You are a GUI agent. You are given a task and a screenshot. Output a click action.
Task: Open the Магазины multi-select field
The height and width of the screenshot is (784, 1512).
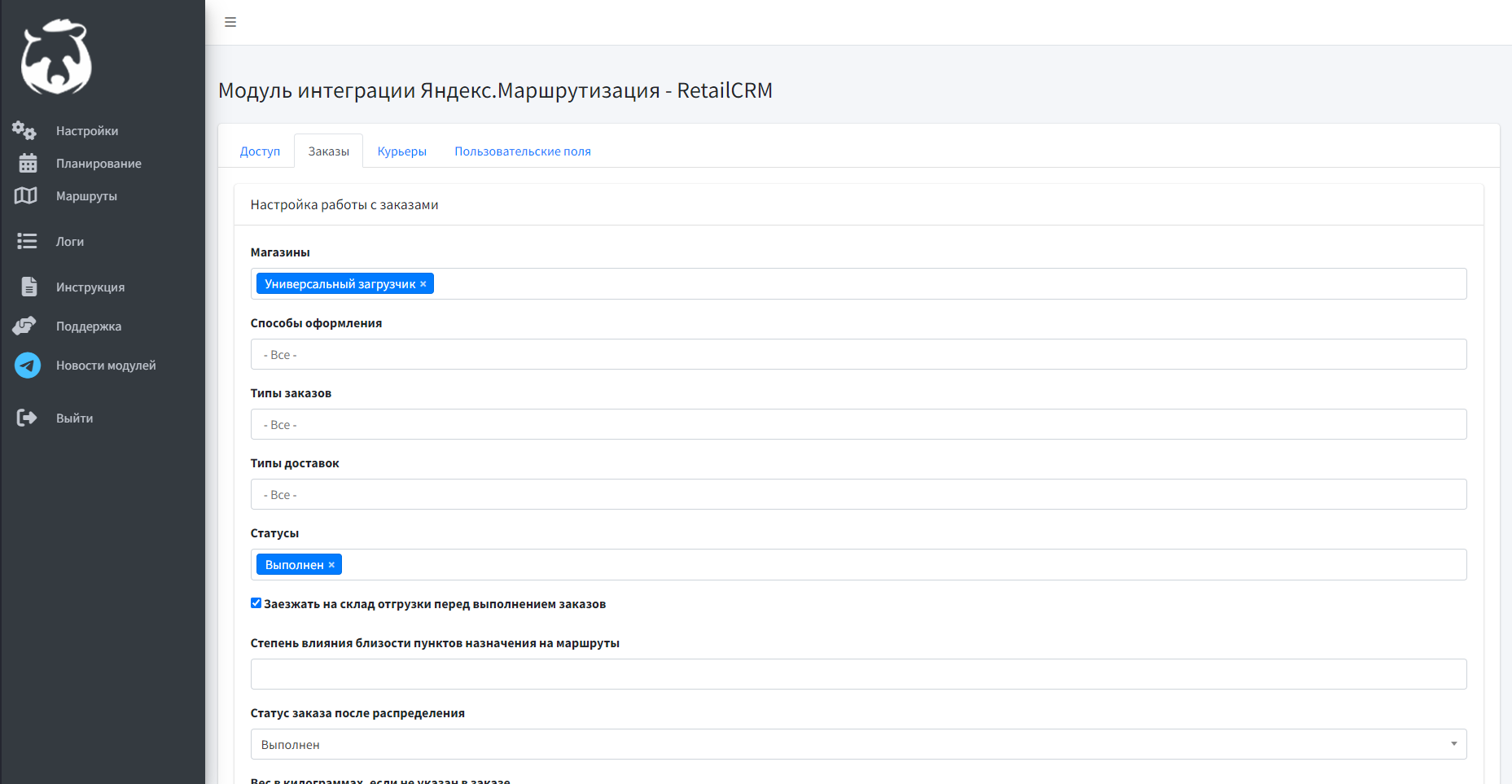[x=858, y=283]
